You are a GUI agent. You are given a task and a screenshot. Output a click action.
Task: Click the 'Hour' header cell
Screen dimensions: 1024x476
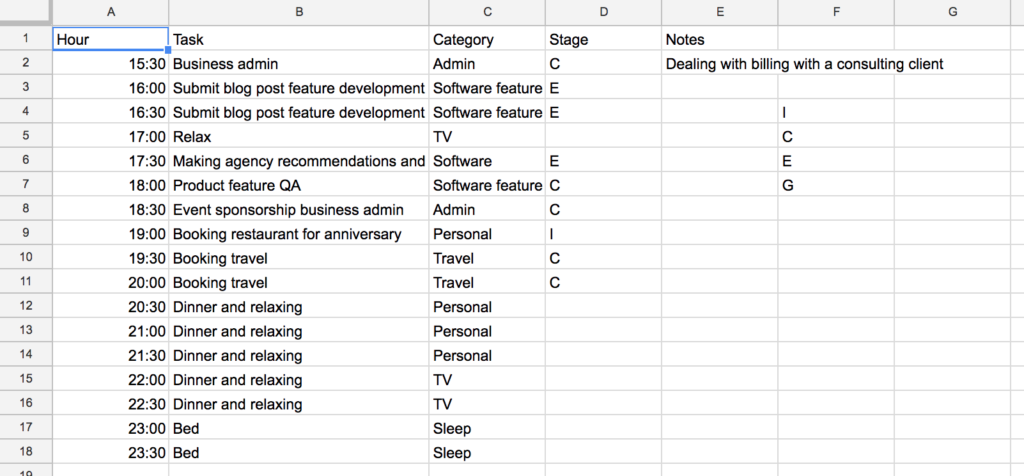click(110, 39)
